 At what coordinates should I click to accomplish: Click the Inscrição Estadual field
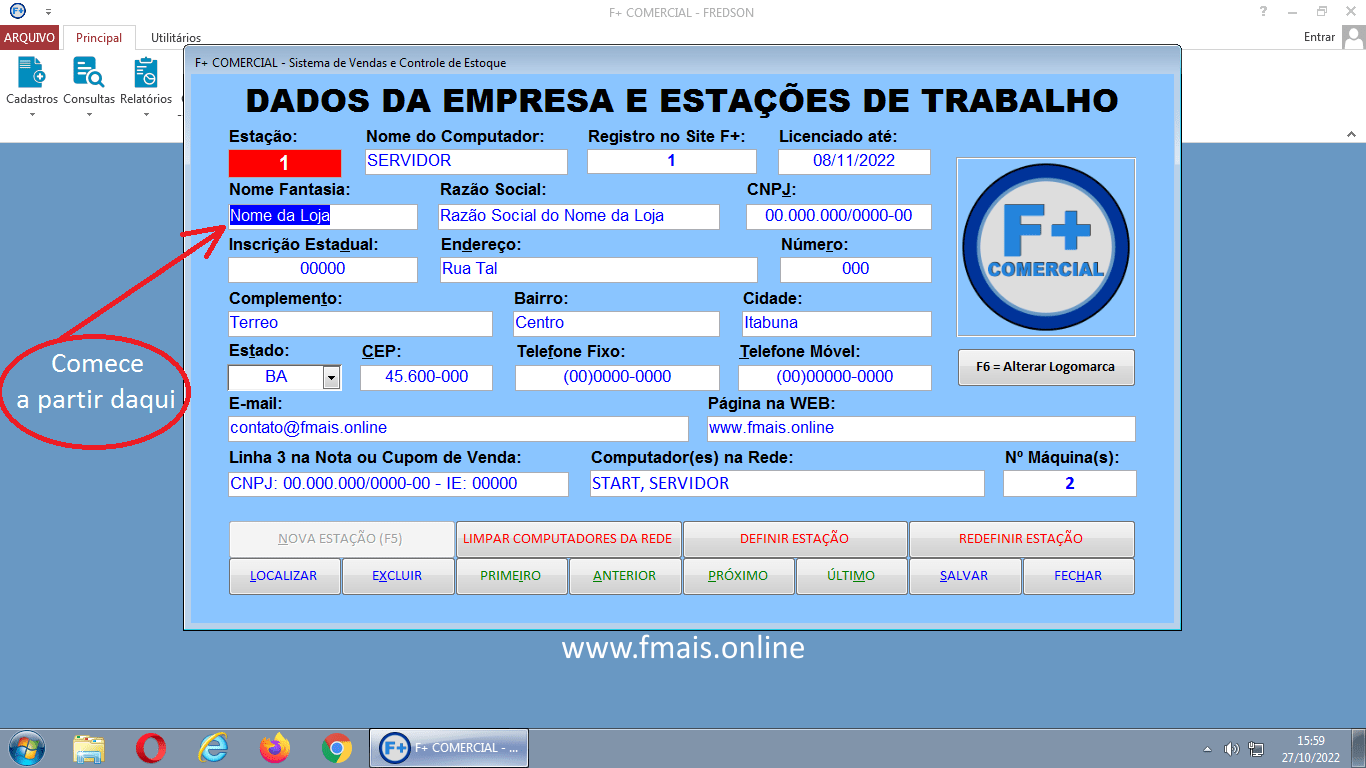(x=323, y=269)
